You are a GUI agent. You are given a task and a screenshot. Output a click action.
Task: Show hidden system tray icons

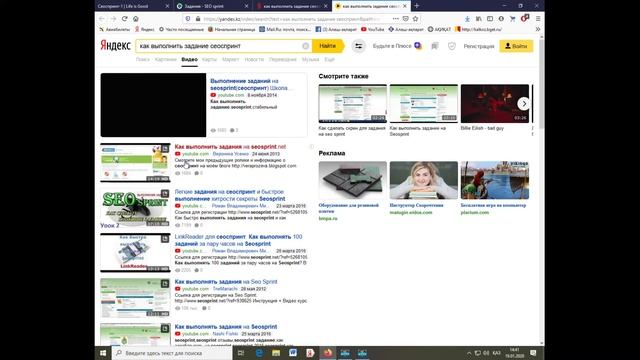(469, 353)
